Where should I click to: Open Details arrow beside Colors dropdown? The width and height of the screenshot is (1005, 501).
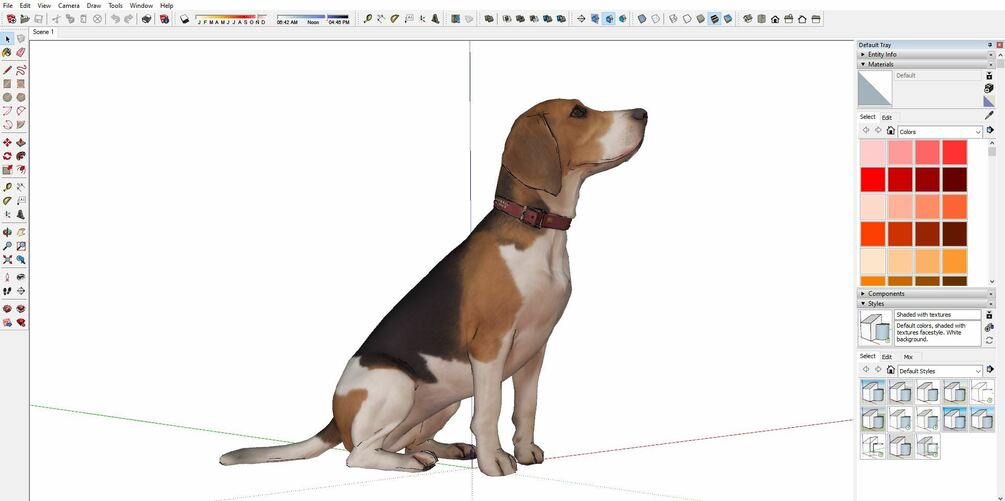pyautogui.click(x=990, y=131)
